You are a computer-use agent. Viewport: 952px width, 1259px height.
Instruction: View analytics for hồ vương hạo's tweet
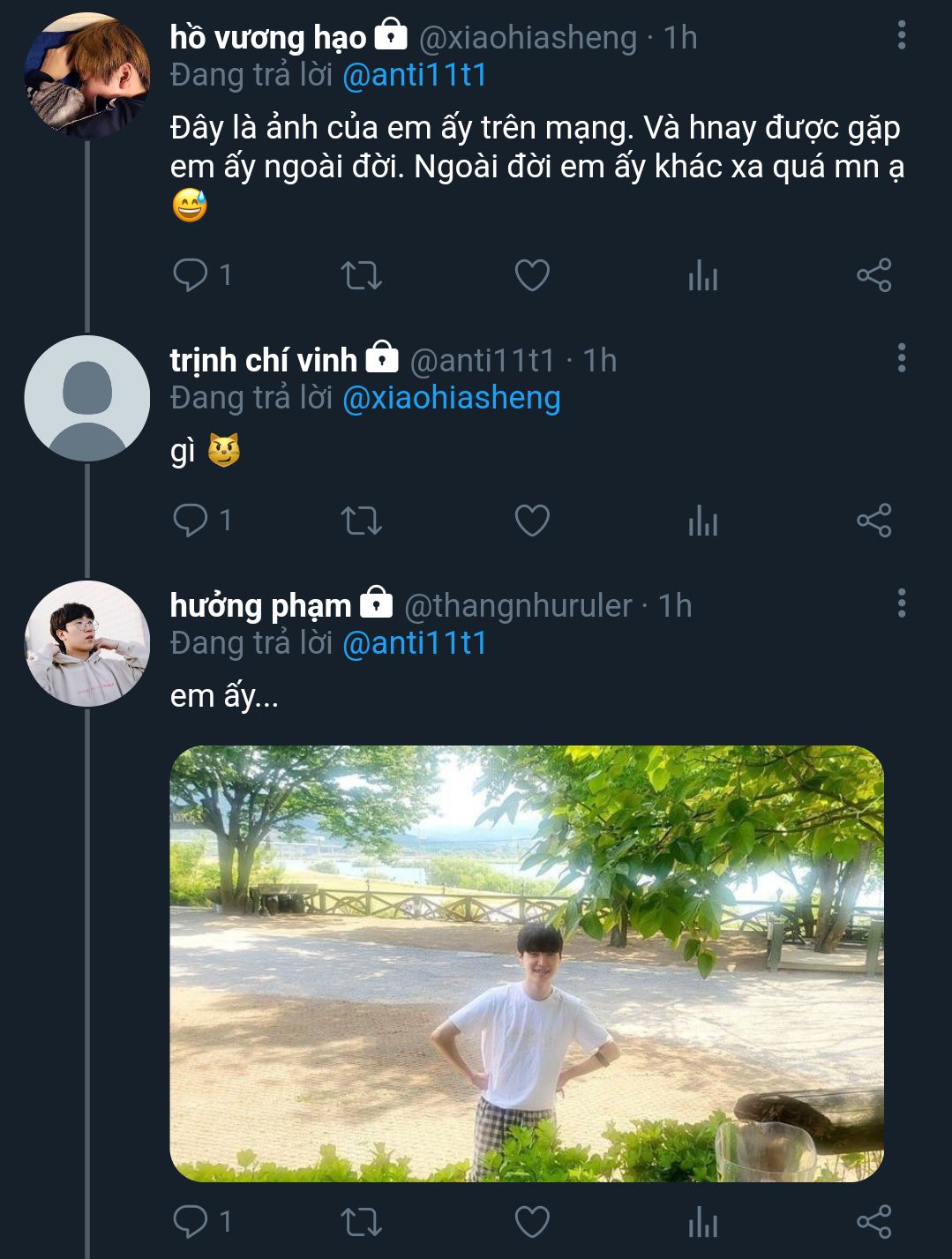click(x=702, y=276)
